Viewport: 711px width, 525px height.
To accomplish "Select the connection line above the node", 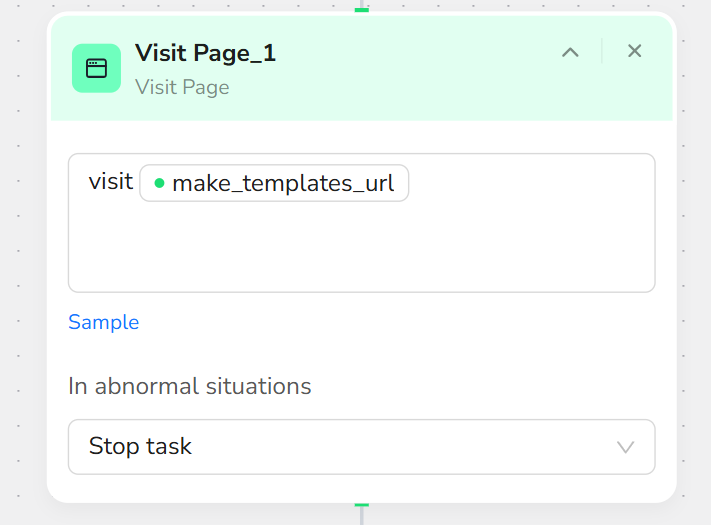I will pos(361,3).
